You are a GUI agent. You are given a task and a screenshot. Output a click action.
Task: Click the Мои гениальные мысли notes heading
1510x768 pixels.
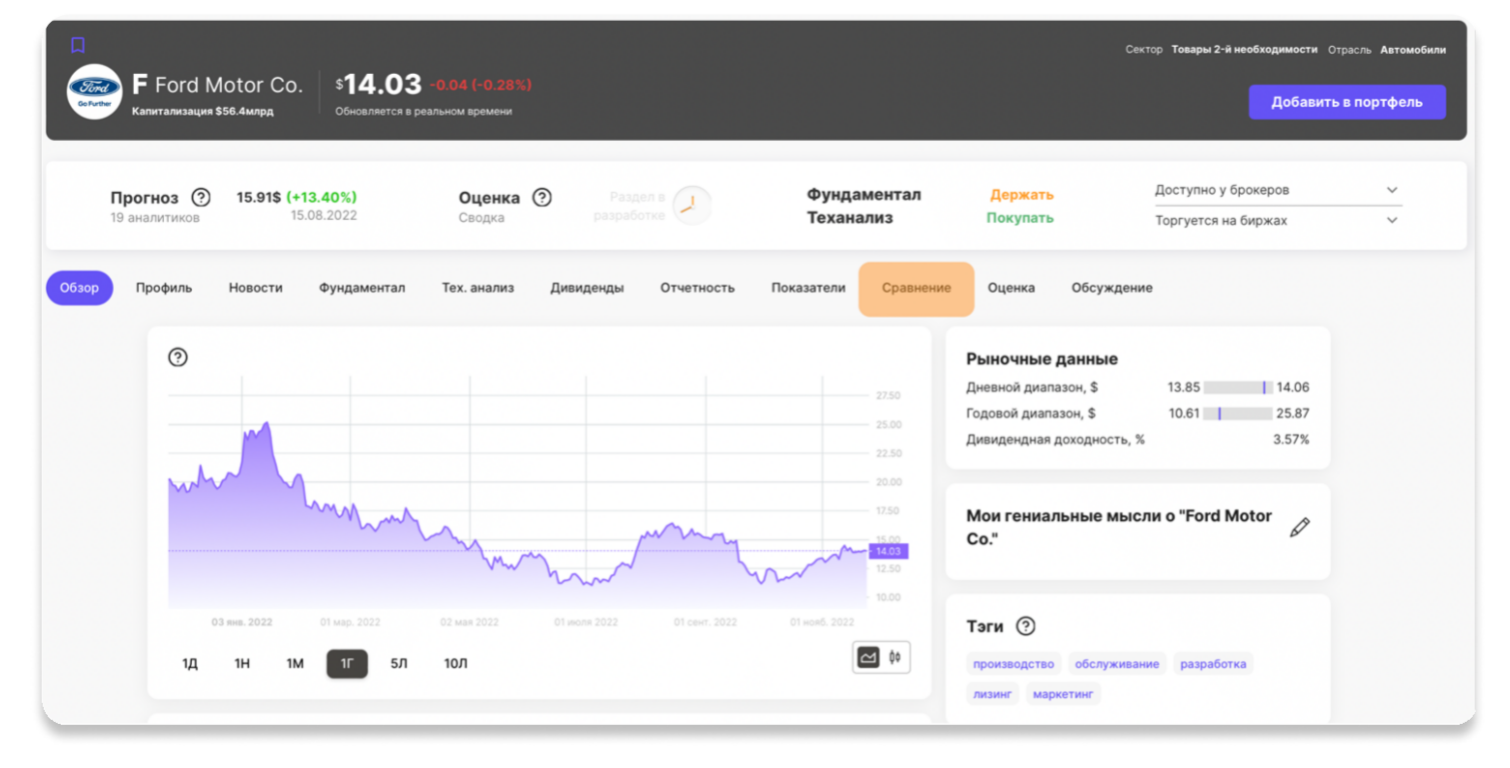click(1119, 527)
